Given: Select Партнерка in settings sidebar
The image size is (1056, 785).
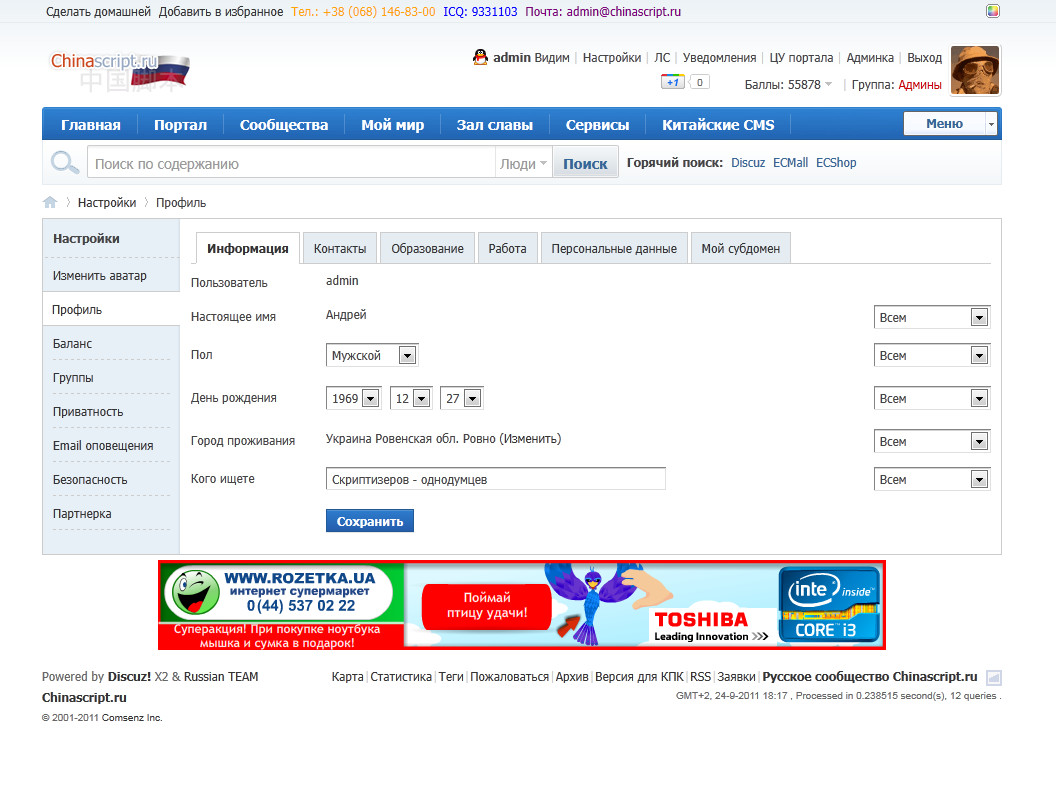Looking at the screenshot, I should tap(82, 514).
